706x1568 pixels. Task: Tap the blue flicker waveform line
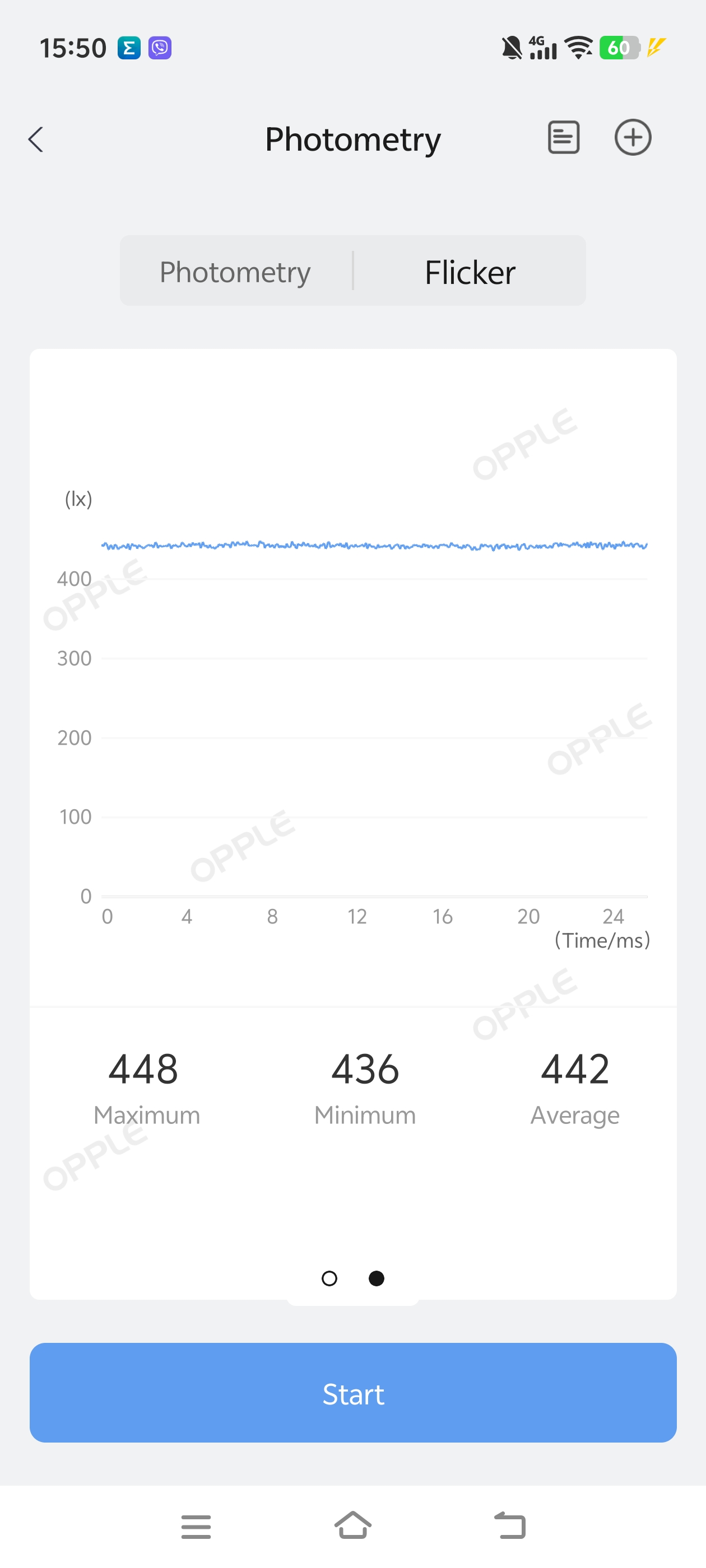(x=374, y=545)
